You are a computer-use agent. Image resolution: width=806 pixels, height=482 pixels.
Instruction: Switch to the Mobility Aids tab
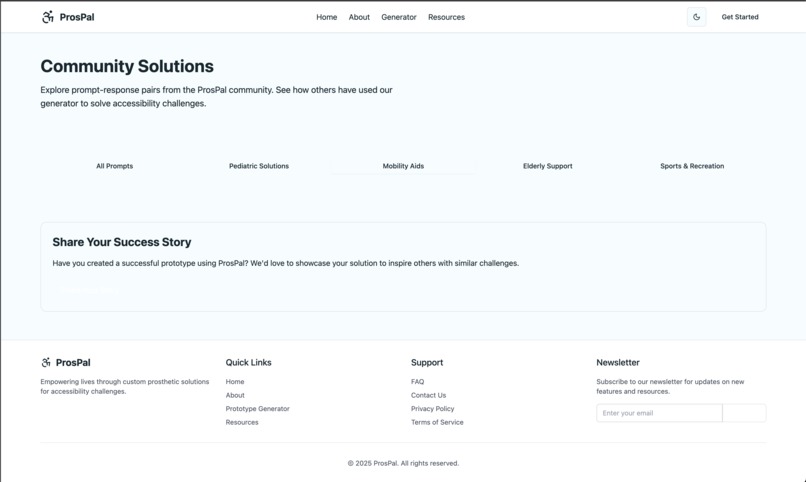403,166
